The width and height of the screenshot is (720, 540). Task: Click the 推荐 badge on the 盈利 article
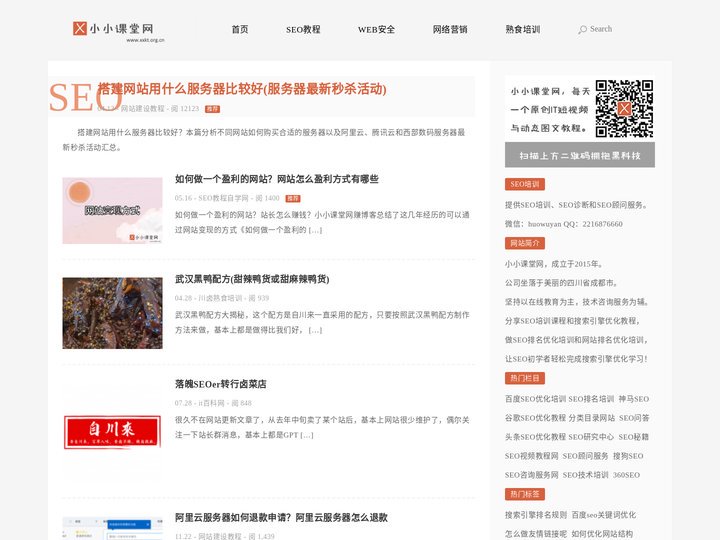[293, 198]
